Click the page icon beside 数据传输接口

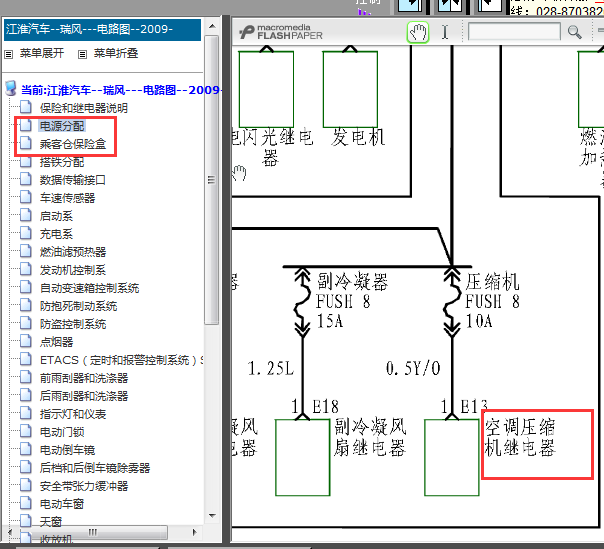[x=26, y=179]
